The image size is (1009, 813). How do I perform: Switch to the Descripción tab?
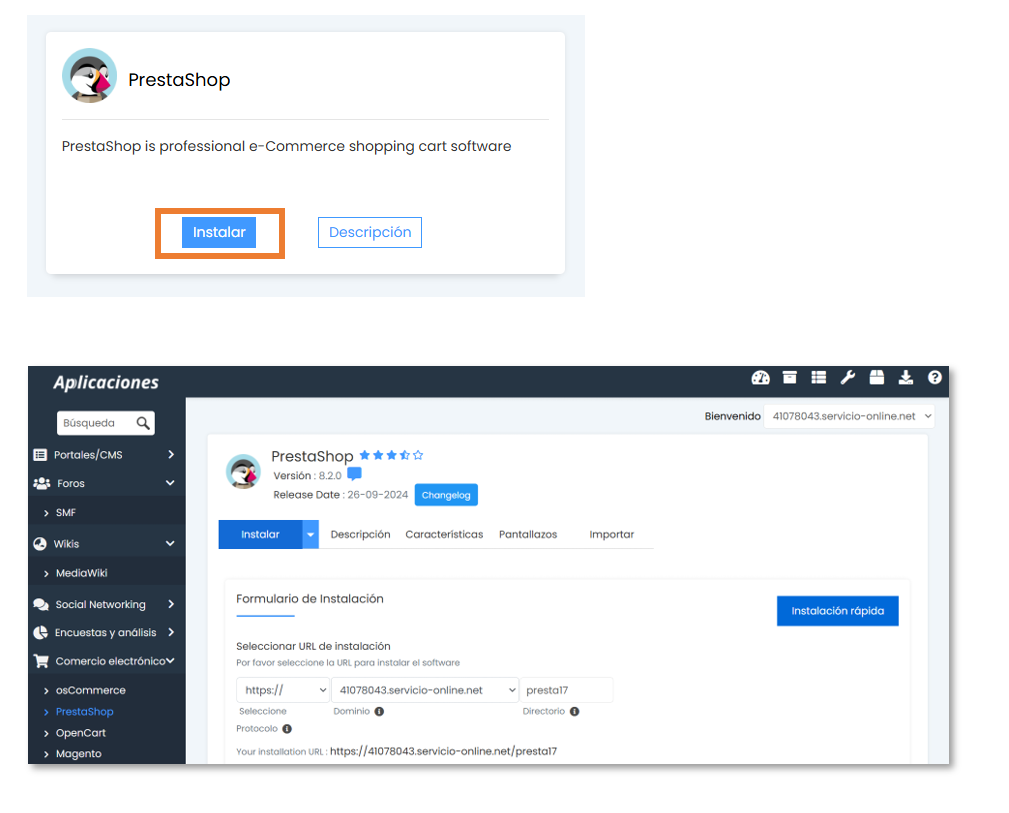(x=360, y=534)
